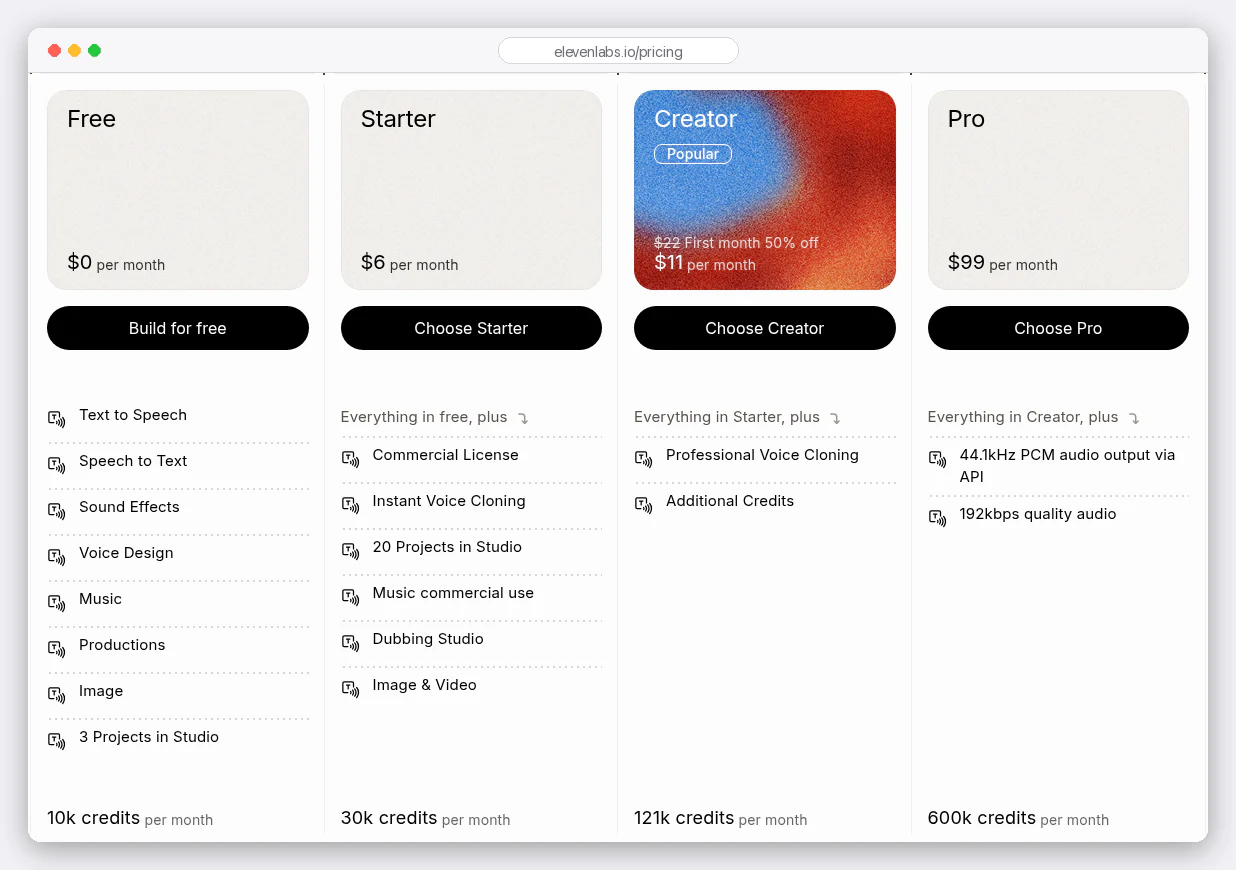Viewport: 1236px width, 870px height.
Task: Click the yellow minimize window button
Action: tap(74, 50)
